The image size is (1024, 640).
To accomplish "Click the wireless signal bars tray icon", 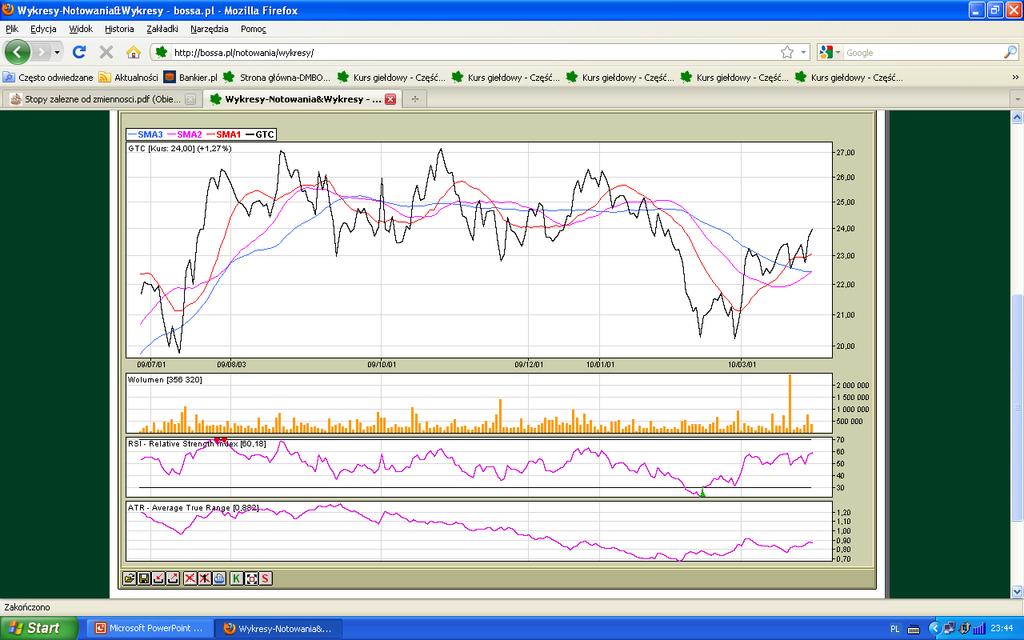I will tap(979, 628).
